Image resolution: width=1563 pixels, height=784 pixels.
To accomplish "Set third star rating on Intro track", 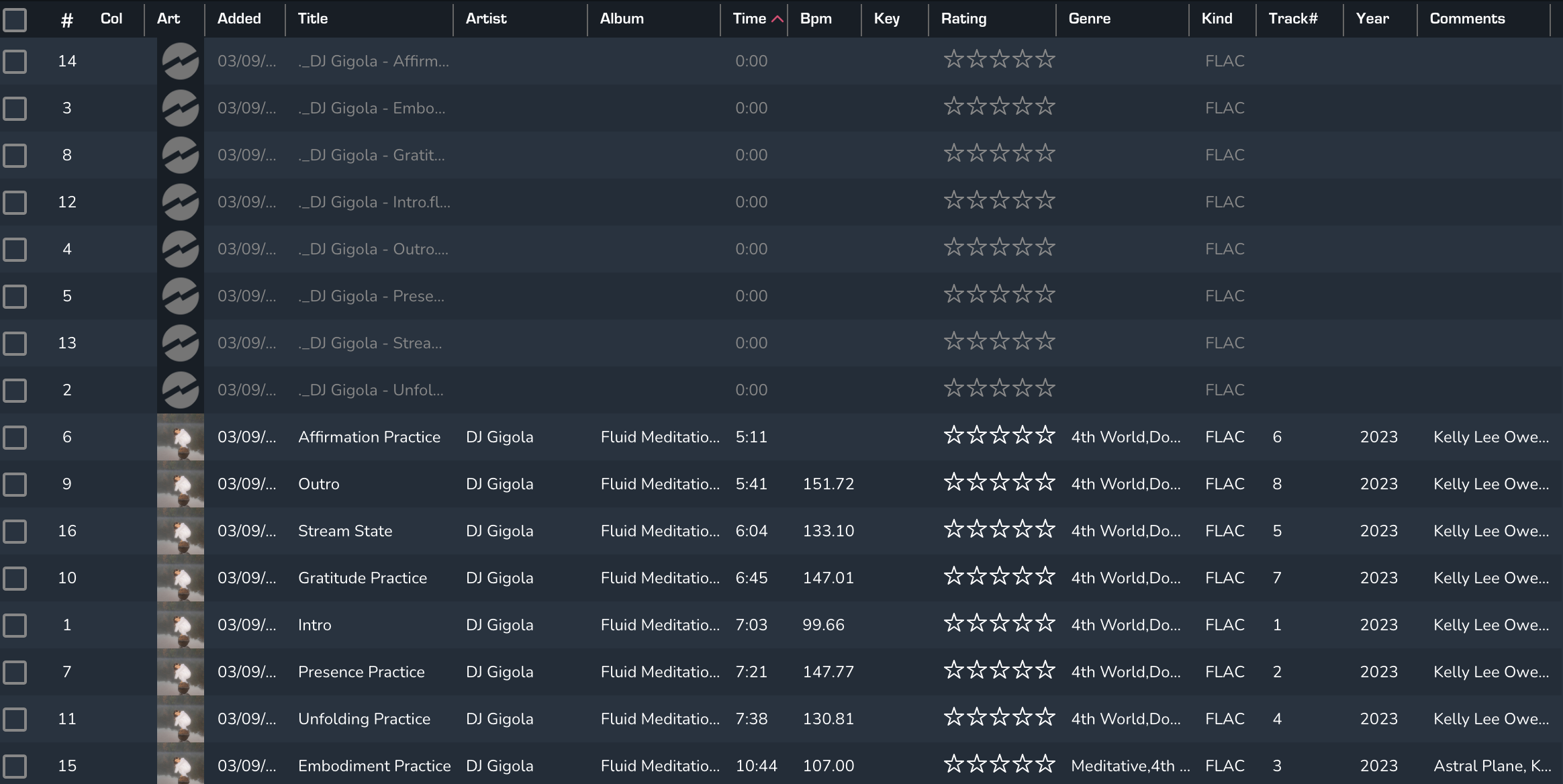I will coord(1000,624).
